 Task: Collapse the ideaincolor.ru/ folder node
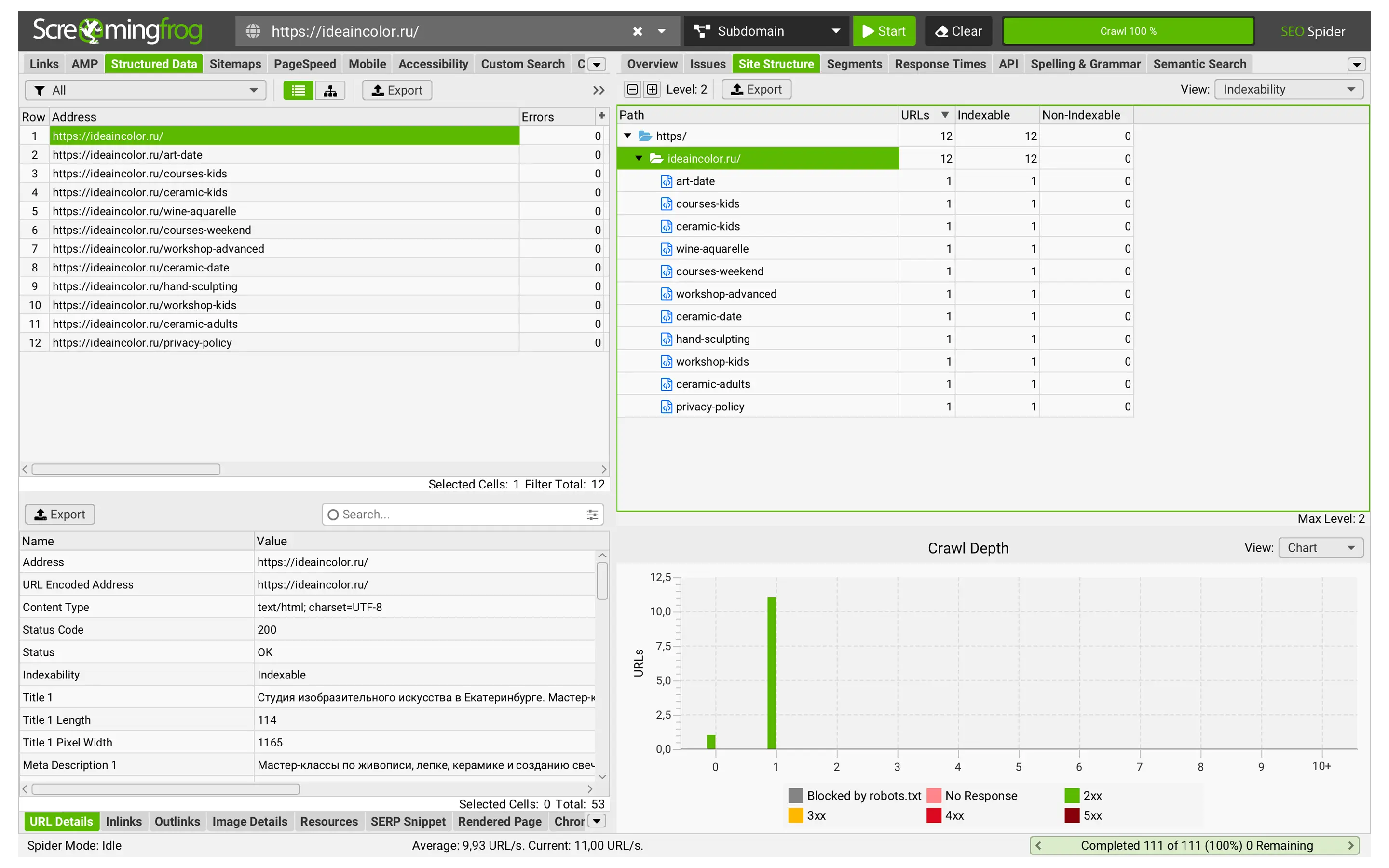tap(639, 159)
